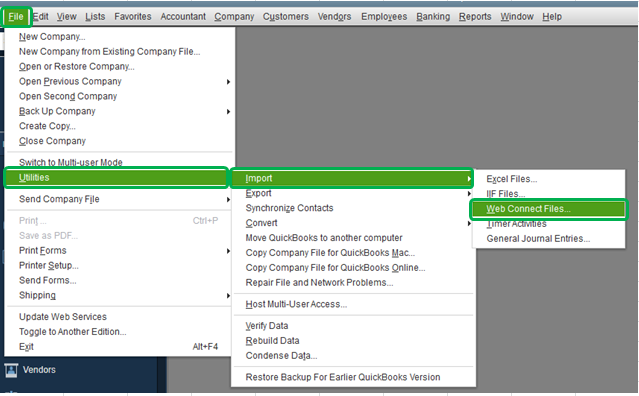639x396 pixels.
Task: Select Synchronize Contacts
Action: point(353,208)
